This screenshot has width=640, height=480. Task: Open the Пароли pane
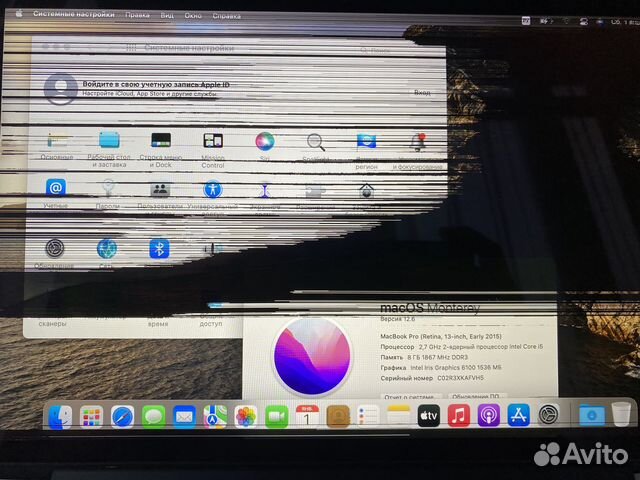coord(108,194)
